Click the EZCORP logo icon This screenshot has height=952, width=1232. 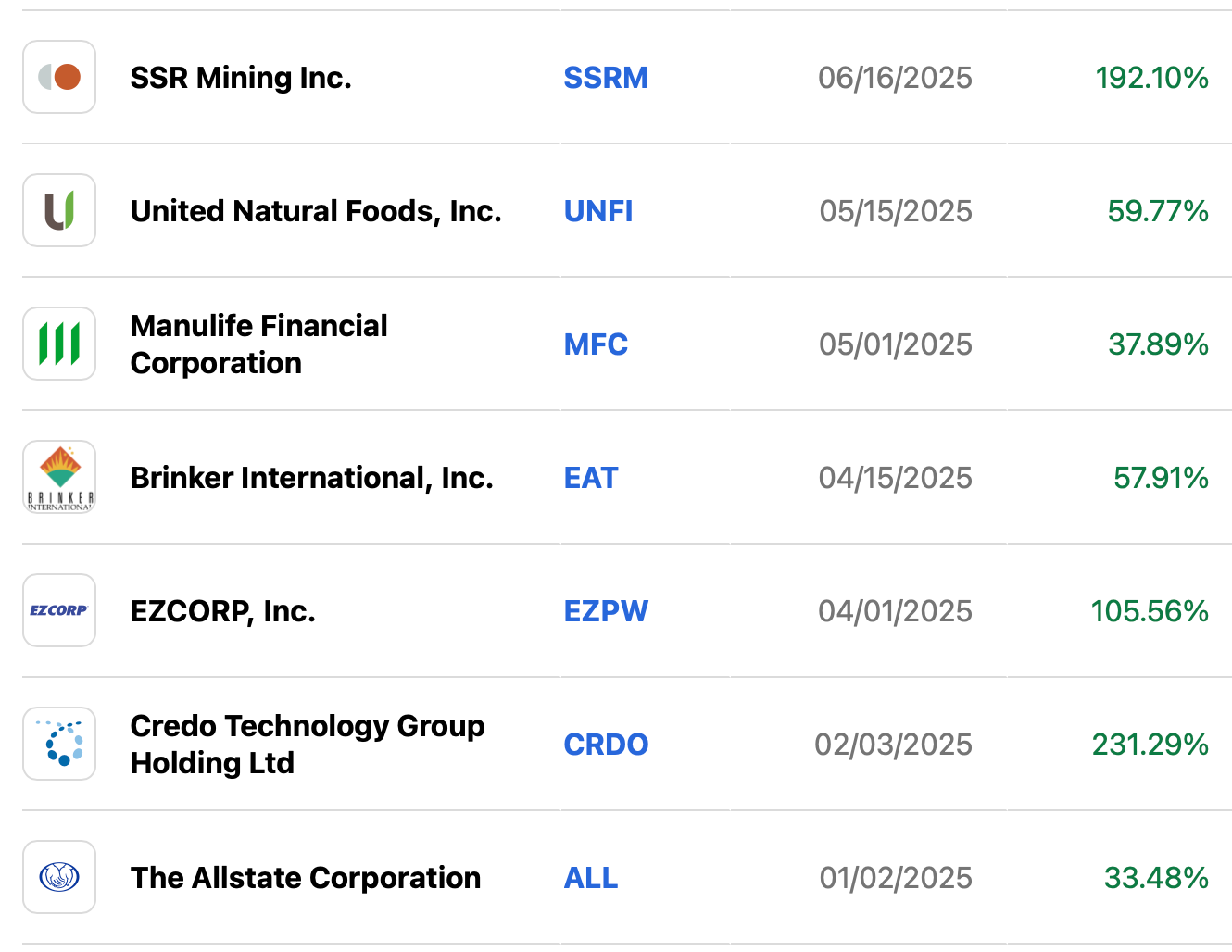[x=59, y=610]
